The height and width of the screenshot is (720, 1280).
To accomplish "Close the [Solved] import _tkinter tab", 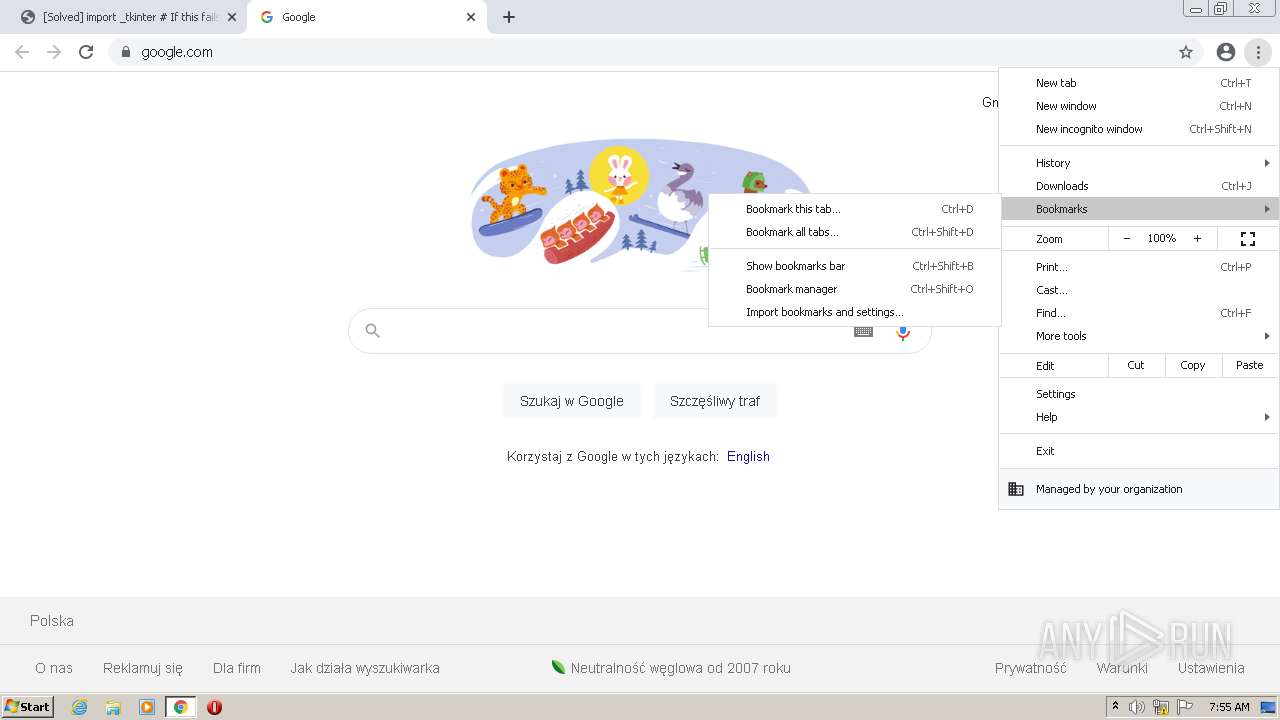I will tap(232, 17).
